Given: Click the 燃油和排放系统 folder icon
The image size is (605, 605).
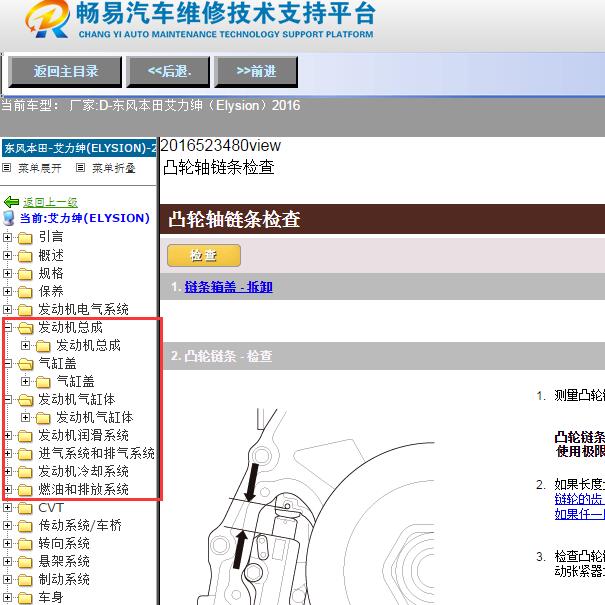Looking at the screenshot, I should click(25, 490).
